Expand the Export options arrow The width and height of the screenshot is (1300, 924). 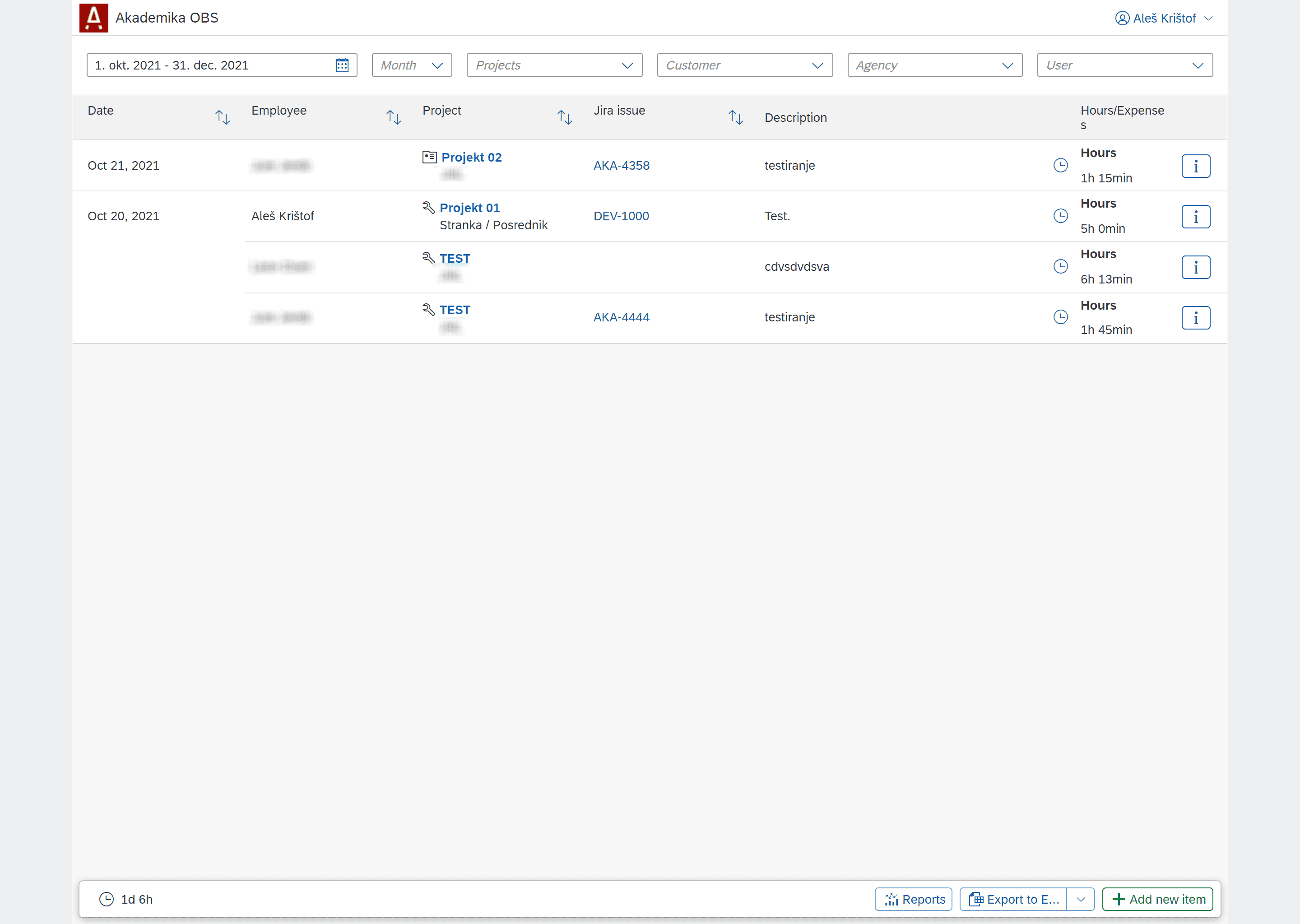[x=1081, y=899]
